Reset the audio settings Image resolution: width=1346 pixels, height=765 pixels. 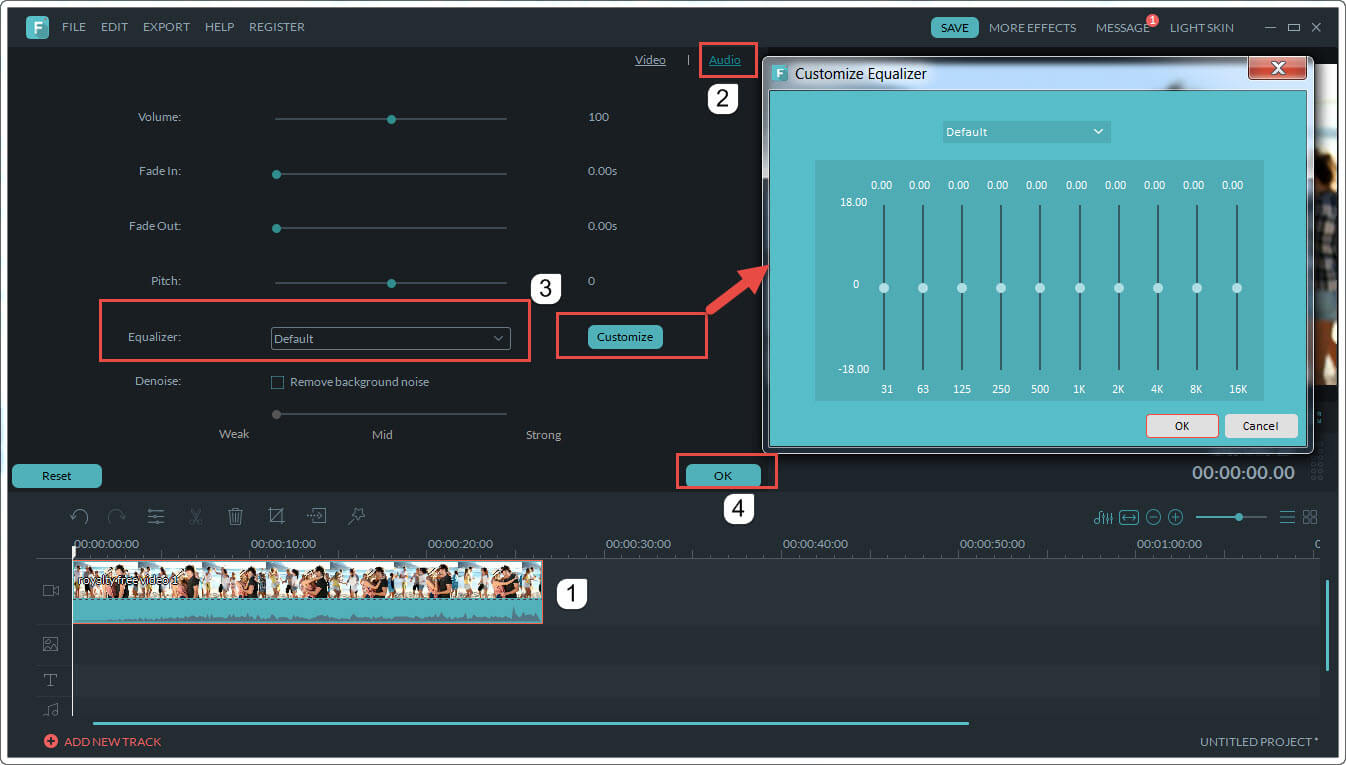[x=57, y=476]
